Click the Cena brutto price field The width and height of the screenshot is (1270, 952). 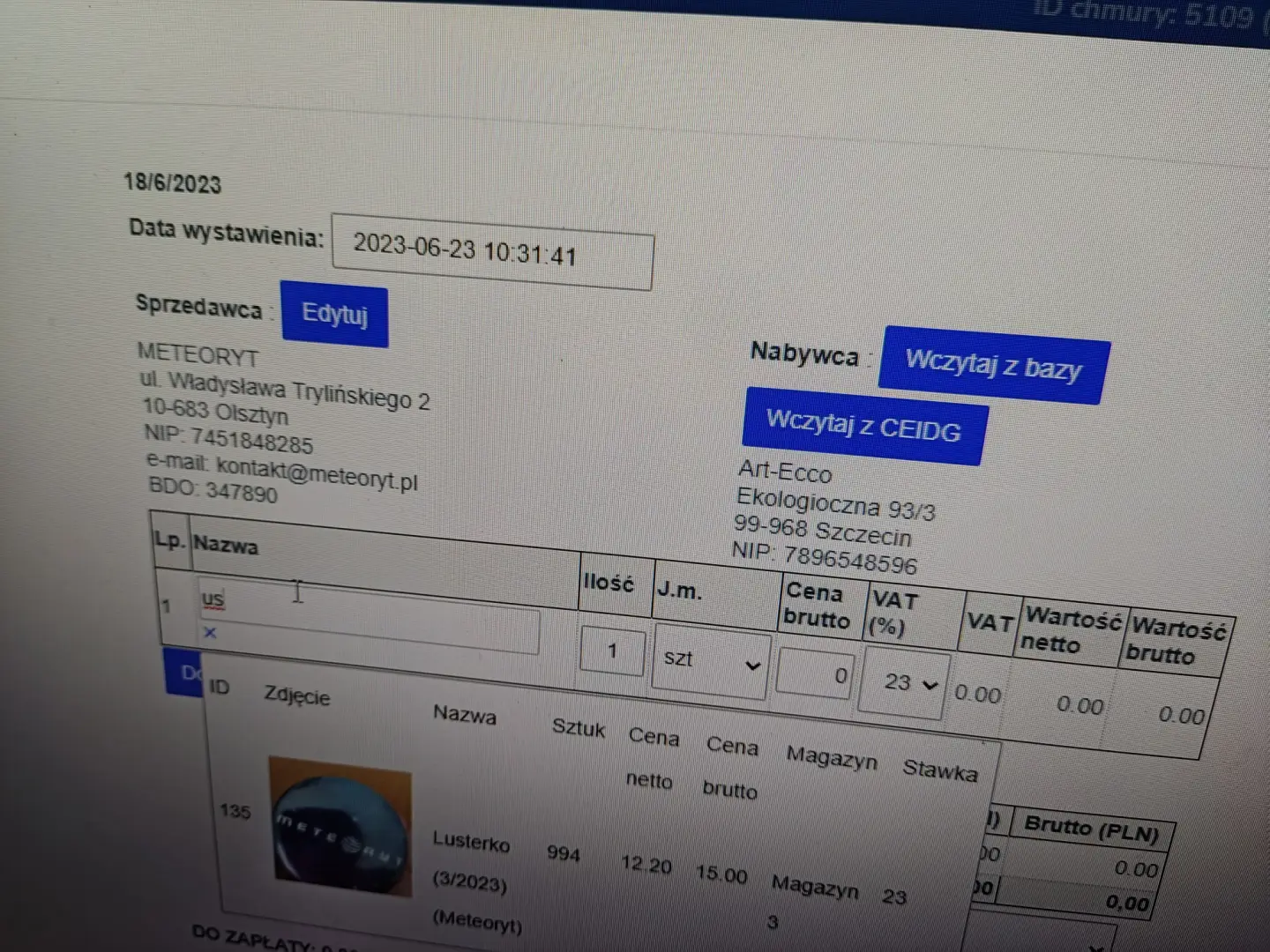(815, 675)
